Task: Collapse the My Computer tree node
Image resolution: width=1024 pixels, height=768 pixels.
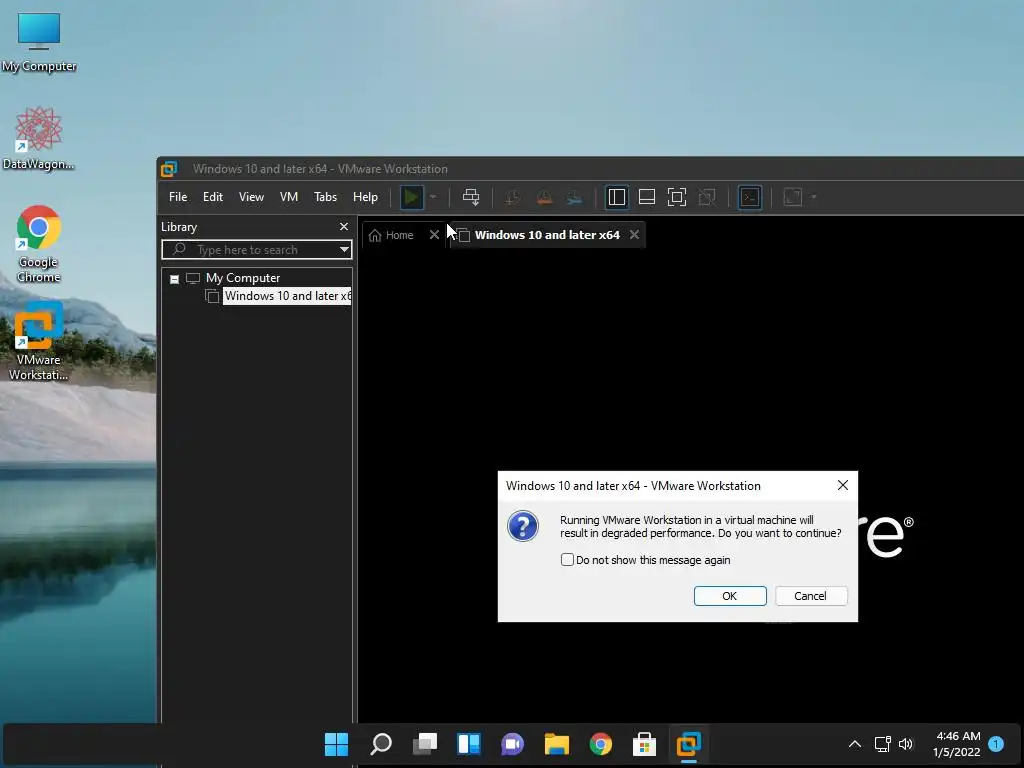Action: click(x=174, y=279)
